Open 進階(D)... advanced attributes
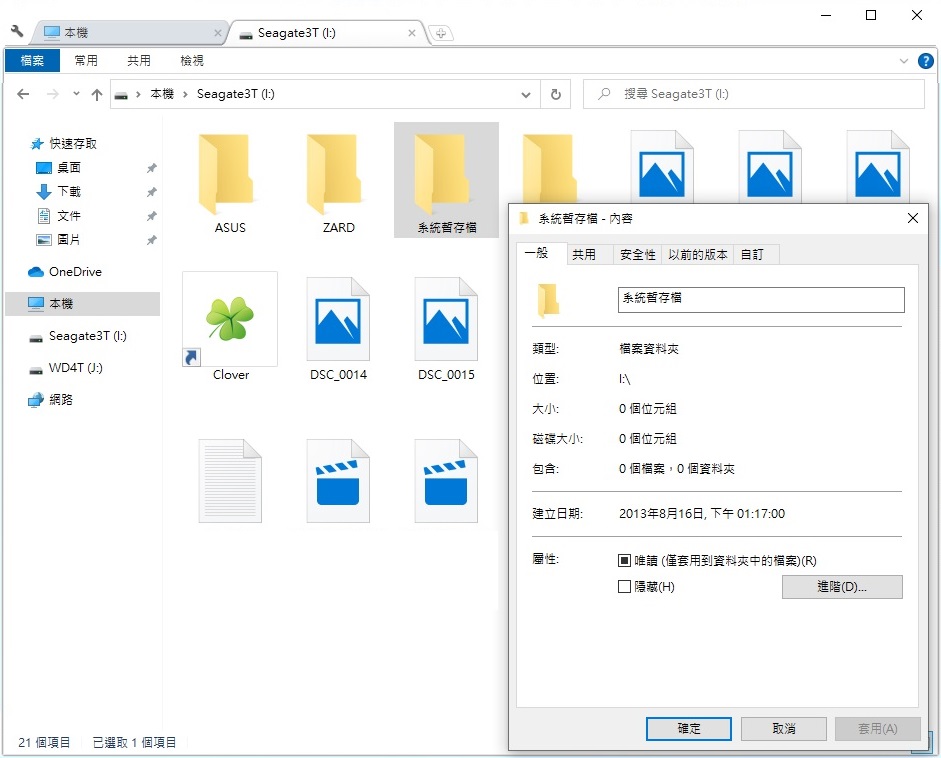The height and width of the screenshot is (758, 941). click(x=842, y=587)
